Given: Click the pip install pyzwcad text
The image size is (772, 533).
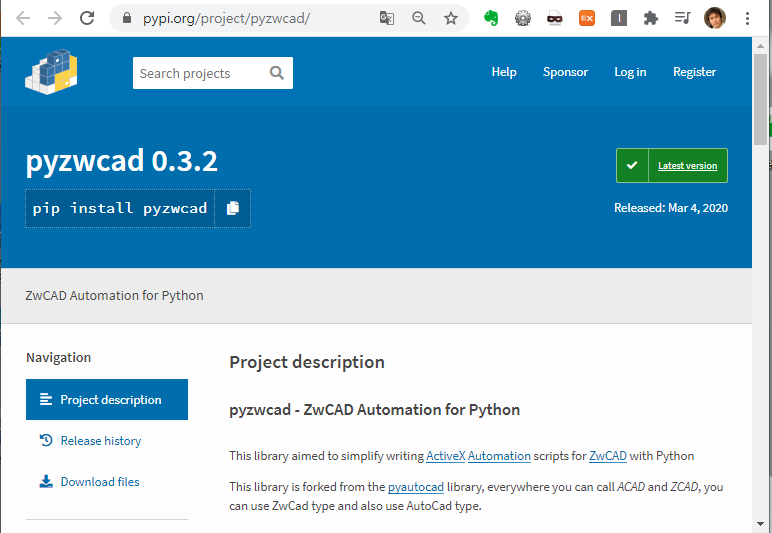Looking at the screenshot, I should tap(120, 208).
